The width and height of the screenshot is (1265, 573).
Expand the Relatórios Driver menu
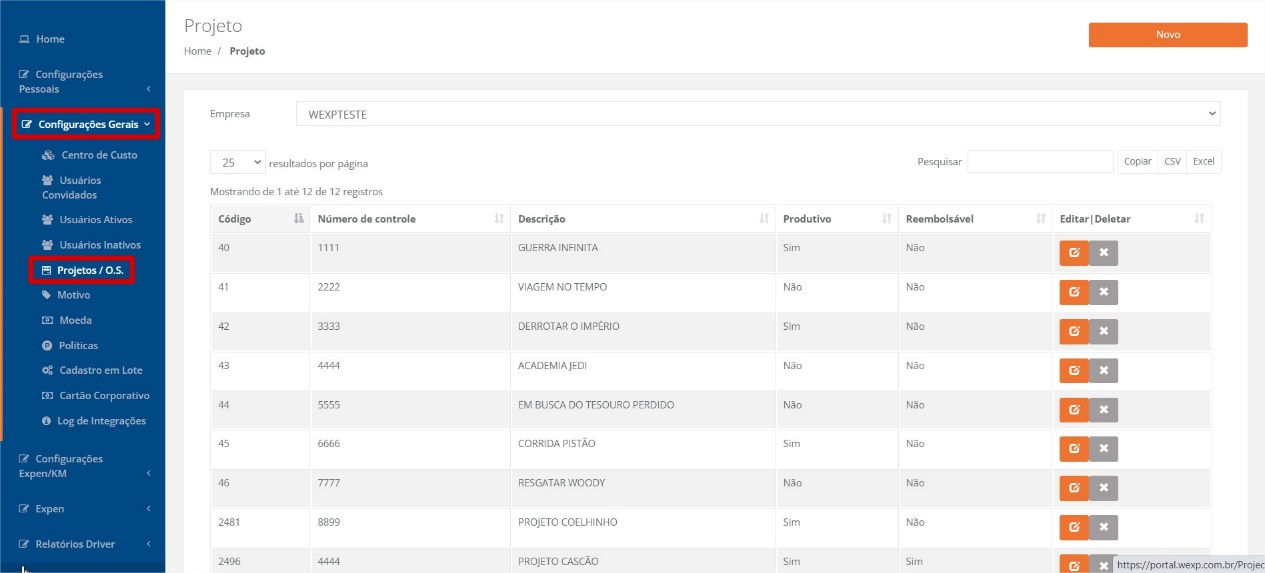83,544
